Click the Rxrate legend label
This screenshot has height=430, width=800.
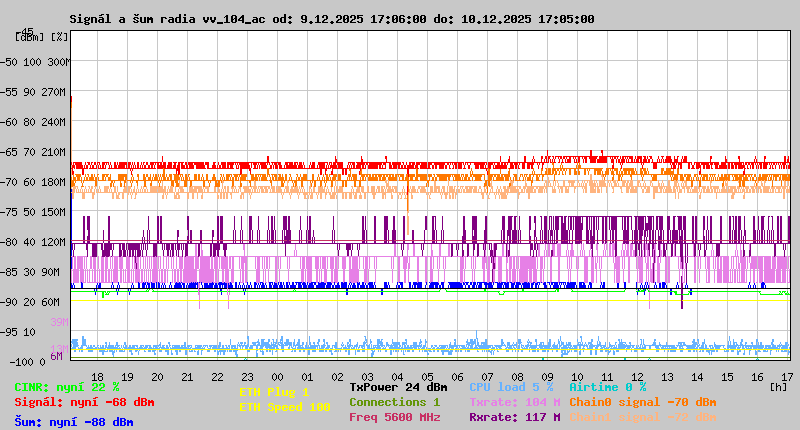pos(514,417)
